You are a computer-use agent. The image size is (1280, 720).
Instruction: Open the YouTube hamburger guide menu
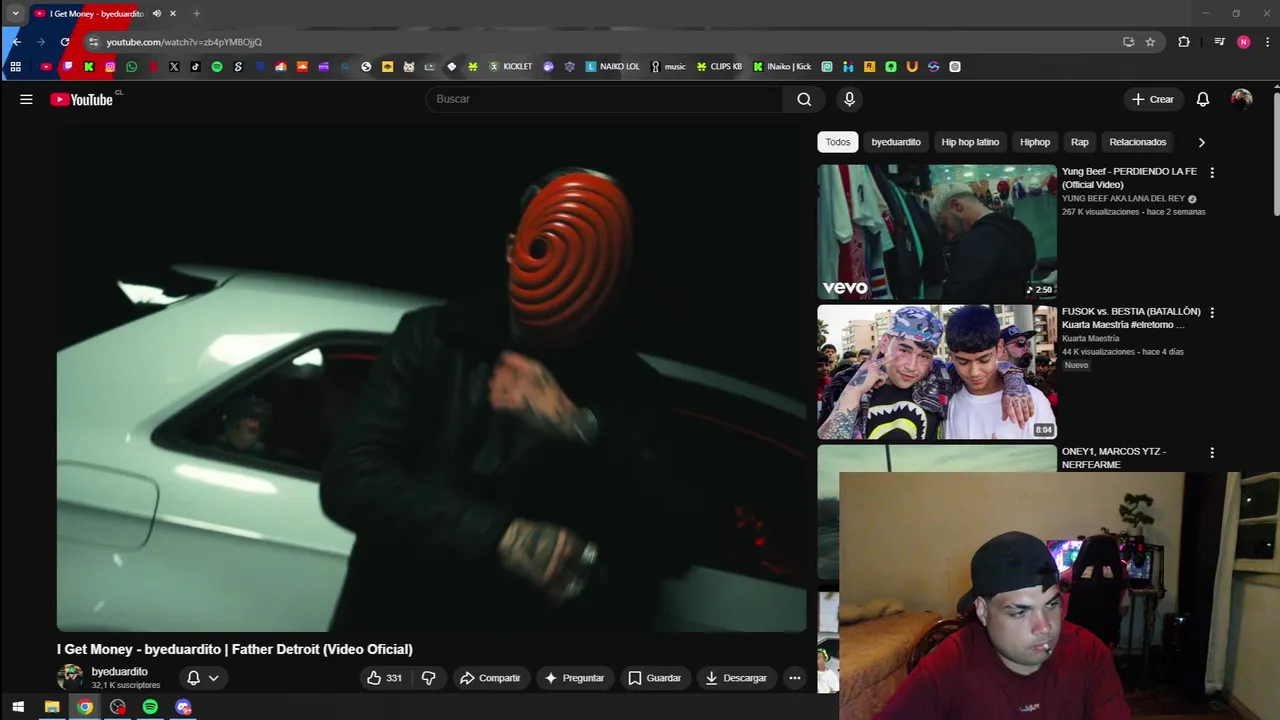pos(26,99)
